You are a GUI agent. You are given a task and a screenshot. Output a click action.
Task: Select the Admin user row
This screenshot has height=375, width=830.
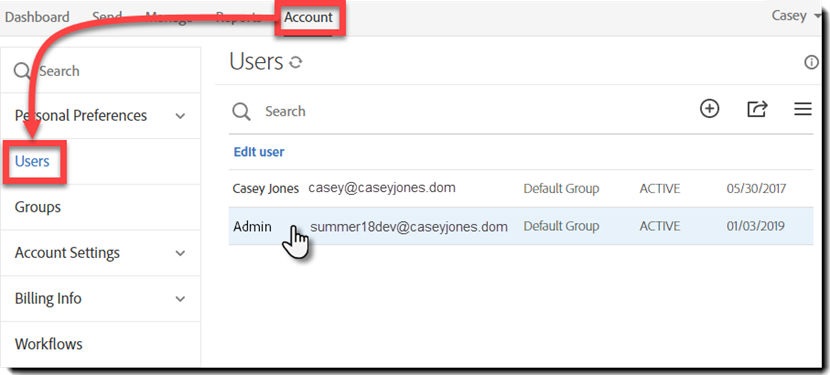tap(521, 226)
